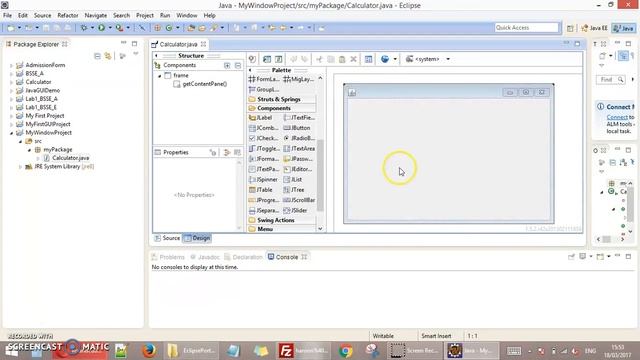The height and width of the screenshot is (360, 640).
Task: Choose the JSeparator palette component
Action: tap(264, 211)
